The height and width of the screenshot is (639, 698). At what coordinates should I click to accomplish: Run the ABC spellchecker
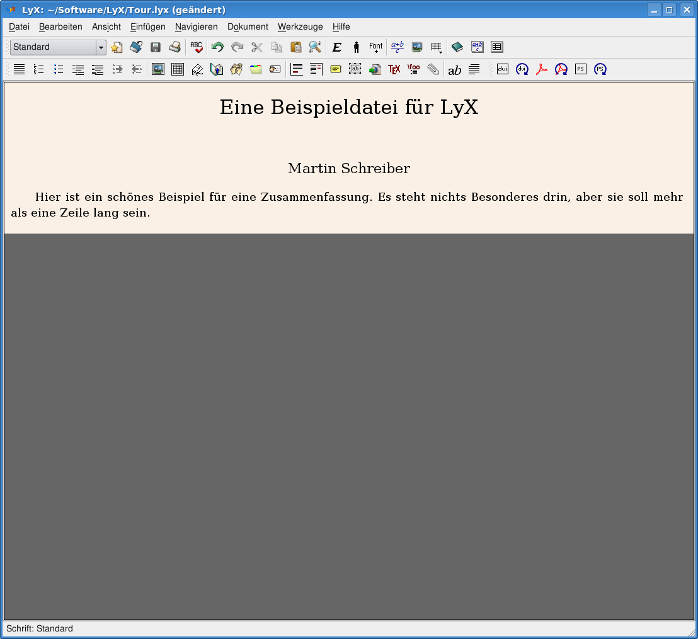point(196,47)
